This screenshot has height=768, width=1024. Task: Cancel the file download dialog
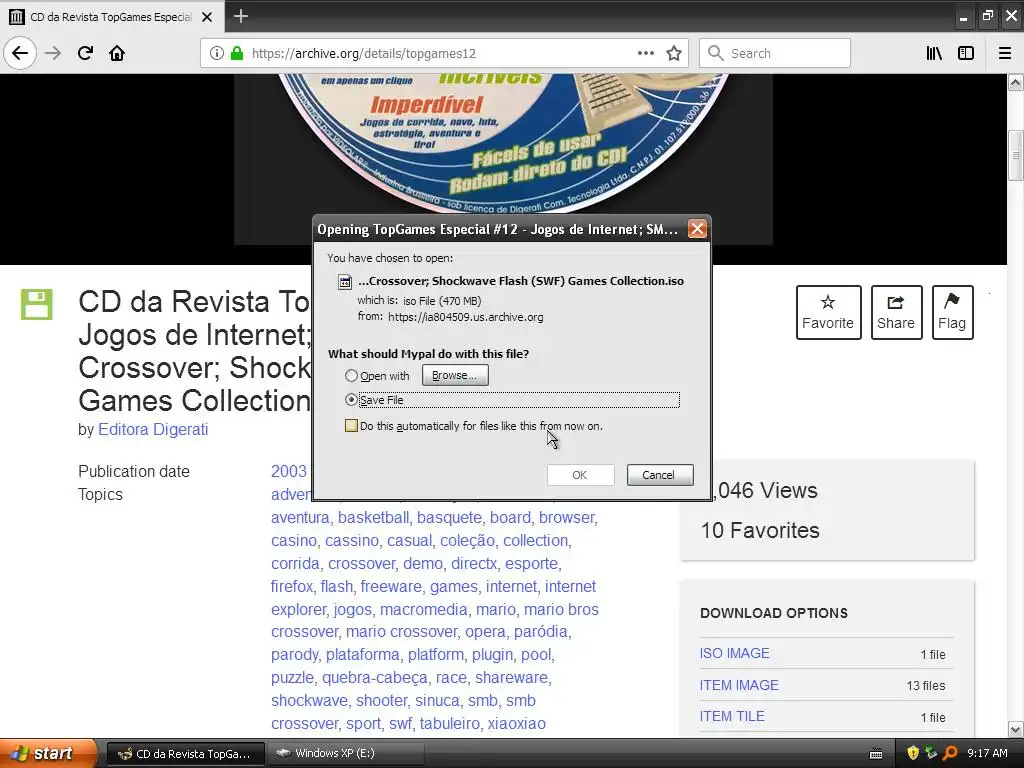coord(660,475)
